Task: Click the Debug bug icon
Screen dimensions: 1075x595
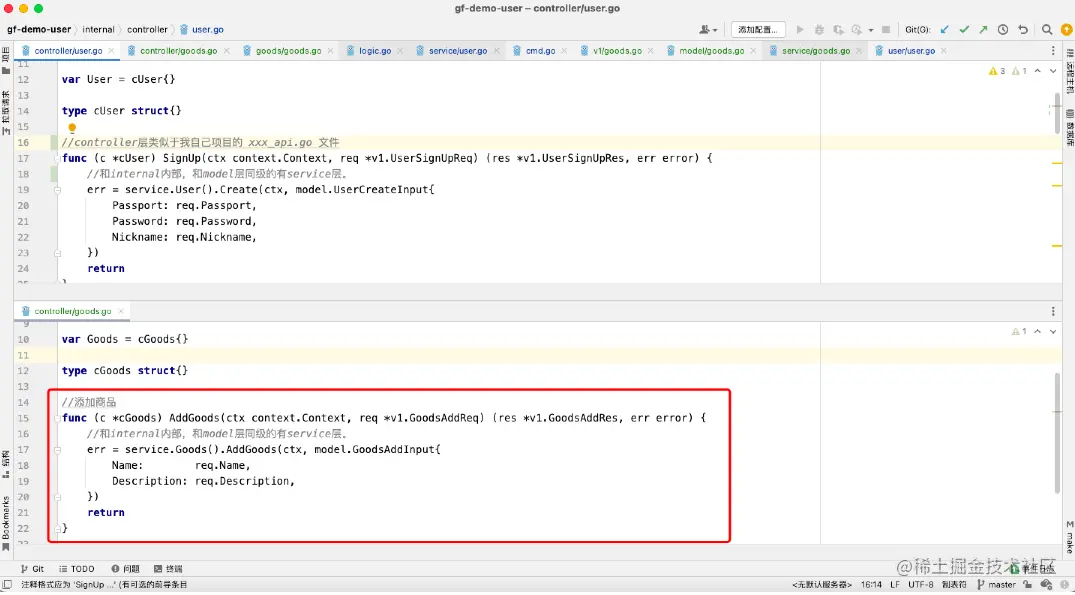Action: 819,29
